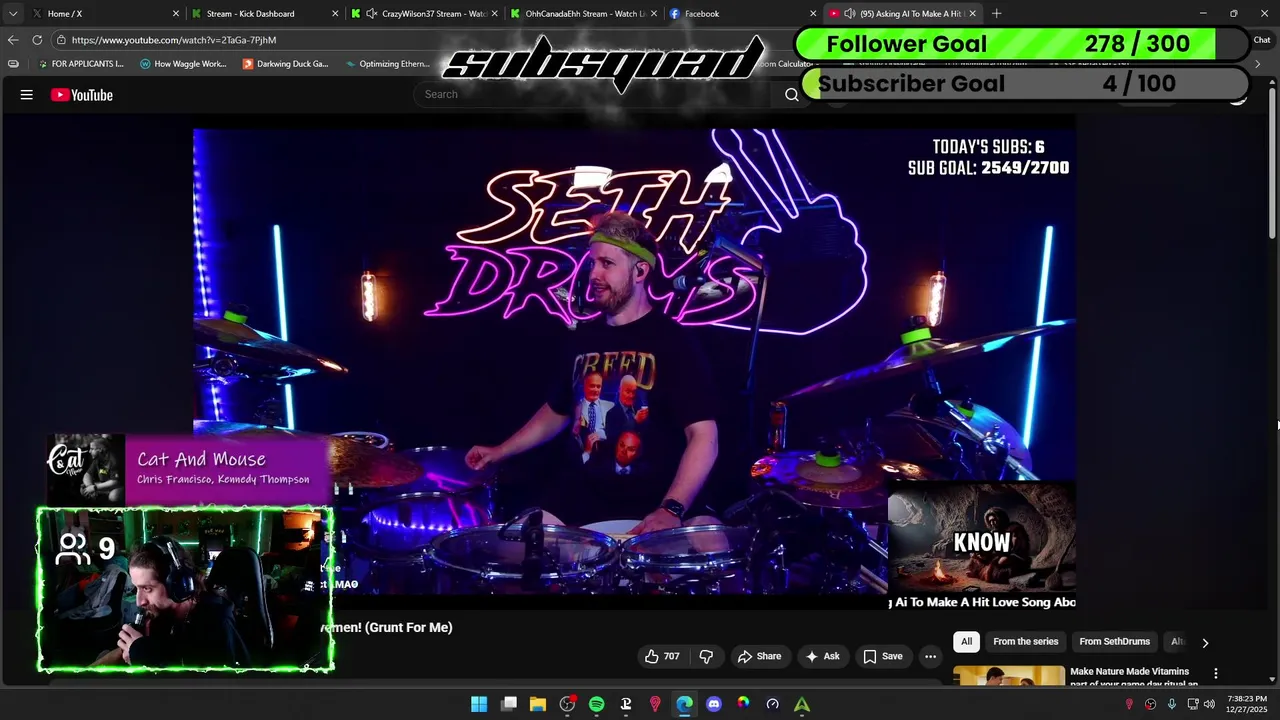Show more chips with the right chevron

1205,642
